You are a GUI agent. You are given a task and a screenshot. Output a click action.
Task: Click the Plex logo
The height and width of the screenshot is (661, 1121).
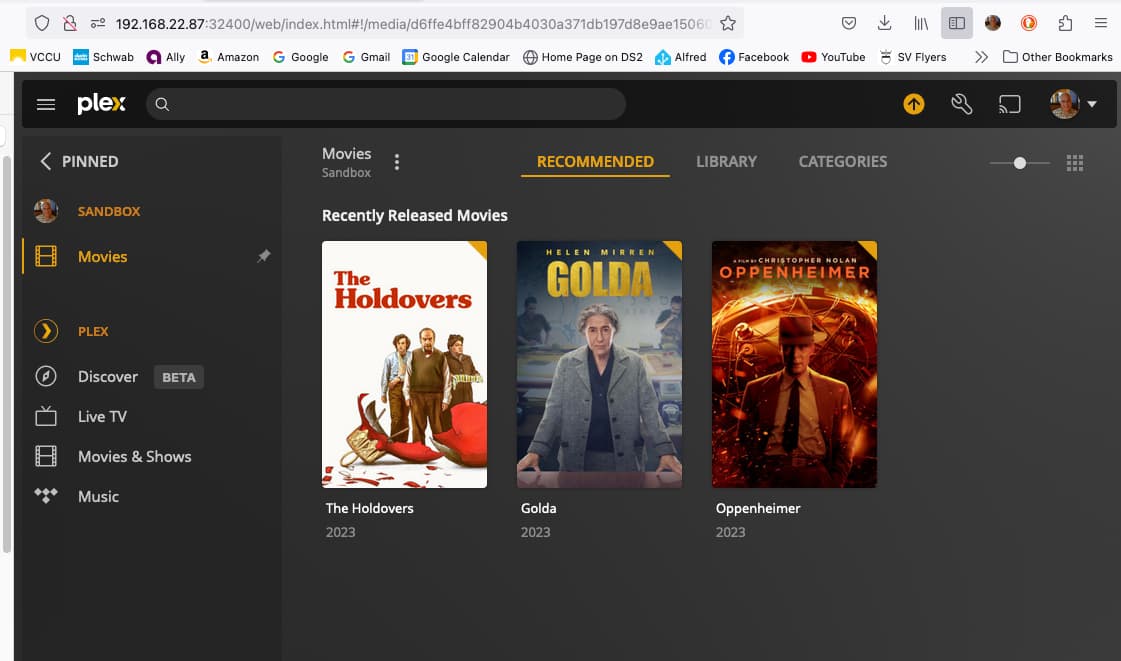point(102,104)
